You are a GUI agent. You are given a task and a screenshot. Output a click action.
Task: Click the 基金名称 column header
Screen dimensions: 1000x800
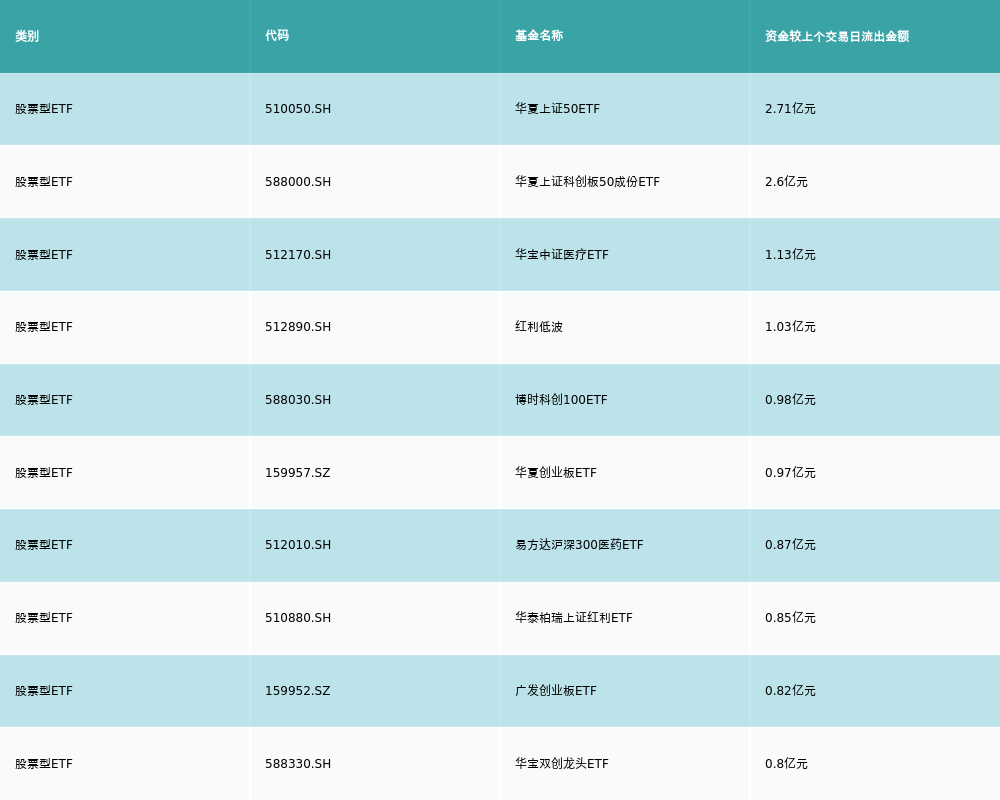[539, 36]
